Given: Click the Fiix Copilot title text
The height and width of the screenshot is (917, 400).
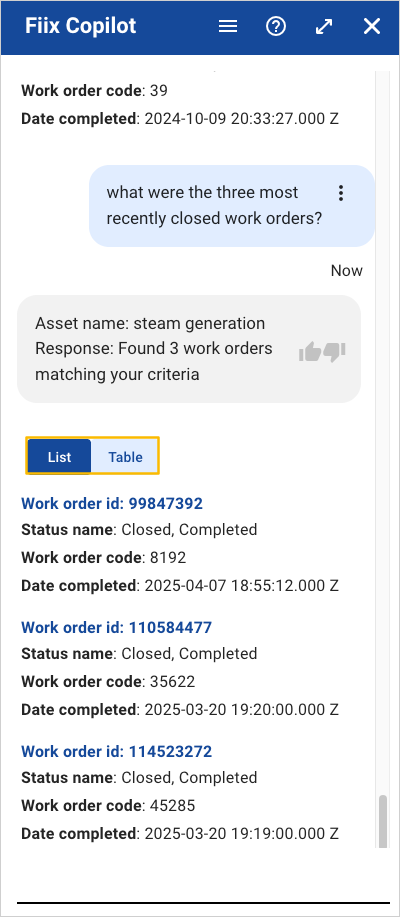Looking at the screenshot, I should click(81, 26).
